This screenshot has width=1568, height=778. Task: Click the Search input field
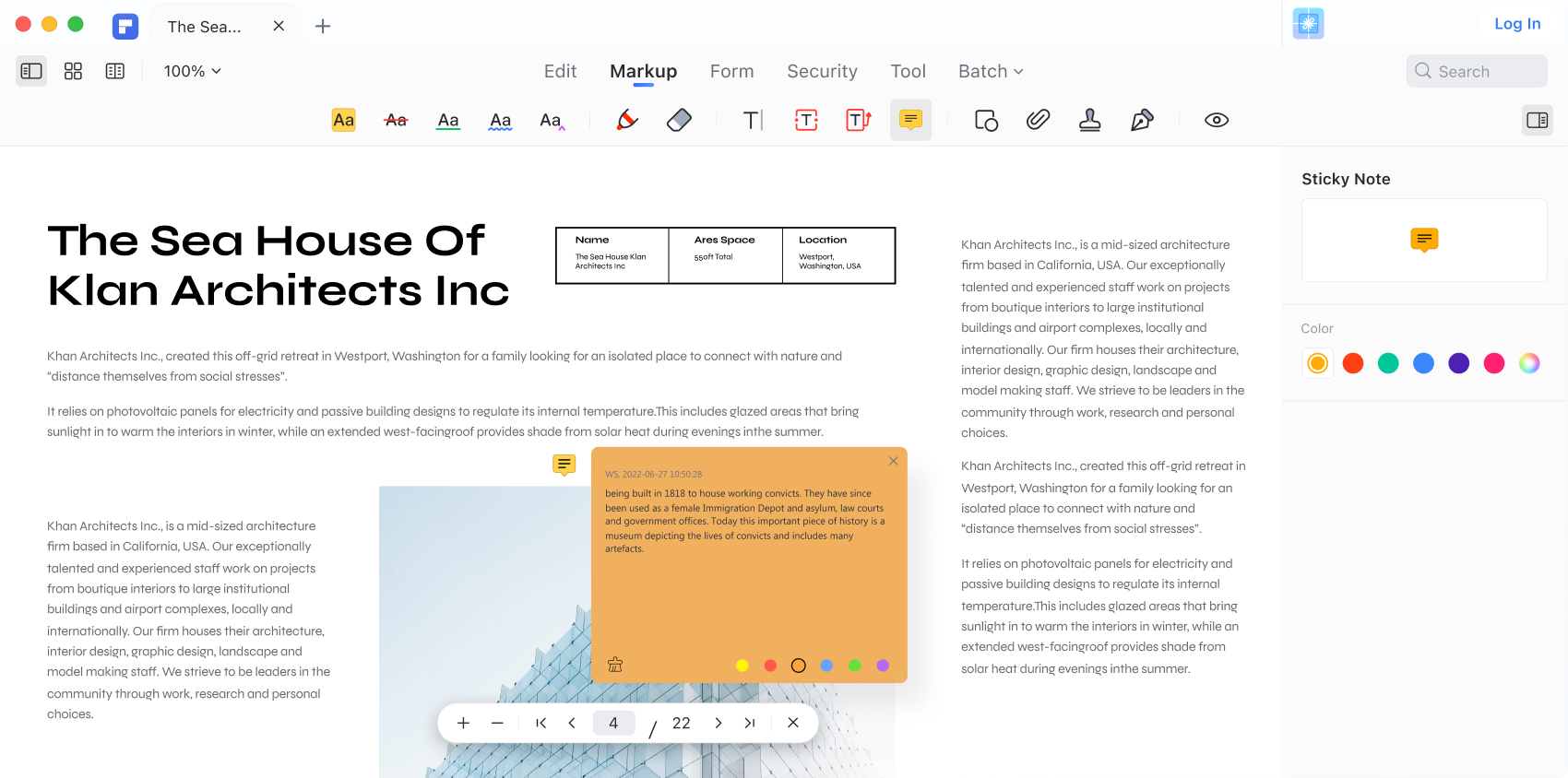click(x=1477, y=71)
